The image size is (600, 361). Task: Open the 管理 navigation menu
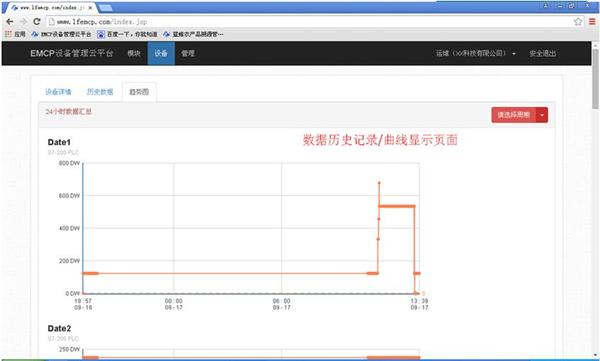[x=188, y=54]
